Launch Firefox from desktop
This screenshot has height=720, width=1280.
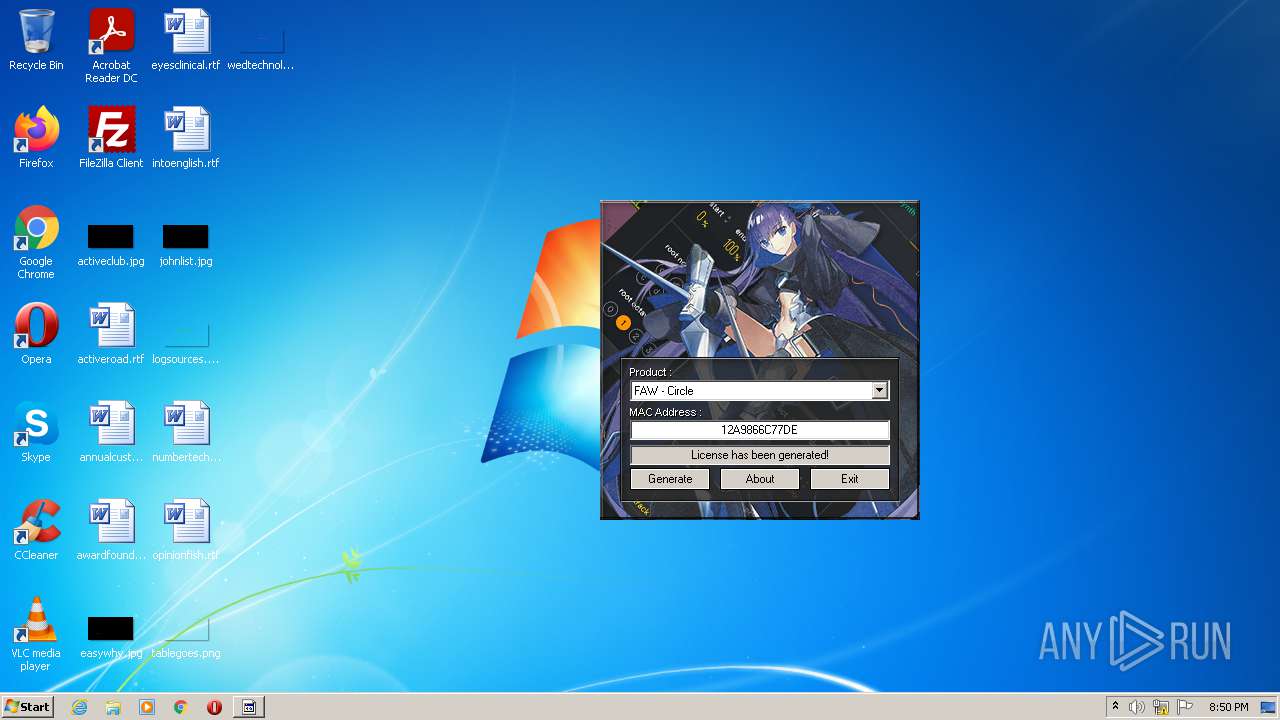[36, 138]
